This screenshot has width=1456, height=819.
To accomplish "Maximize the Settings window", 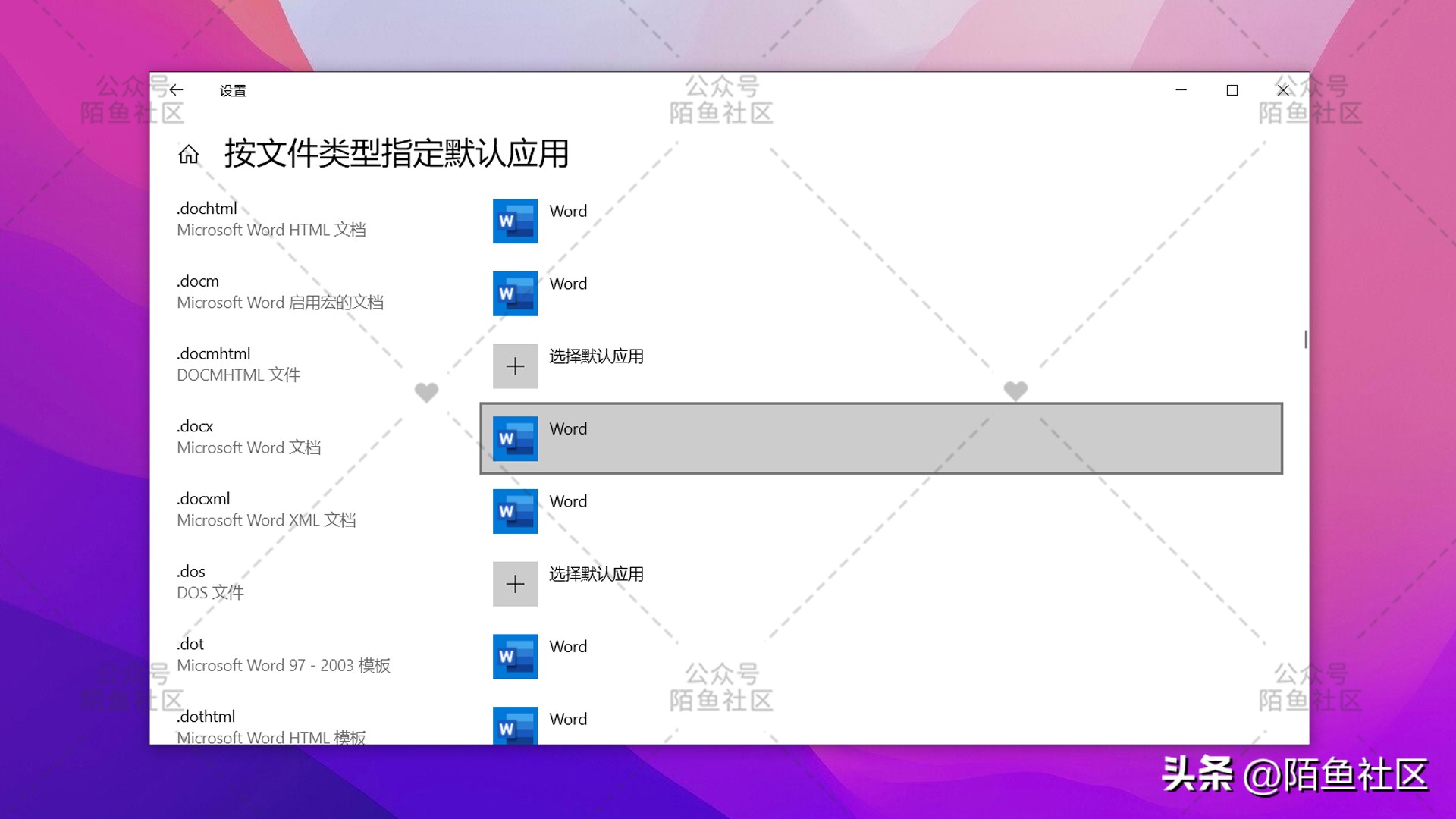I will click(x=1232, y=90).
